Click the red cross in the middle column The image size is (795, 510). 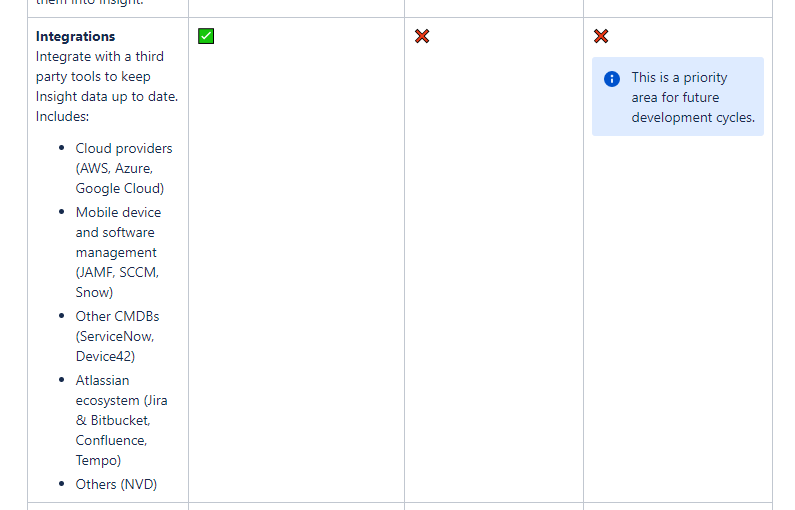[422, 36]
